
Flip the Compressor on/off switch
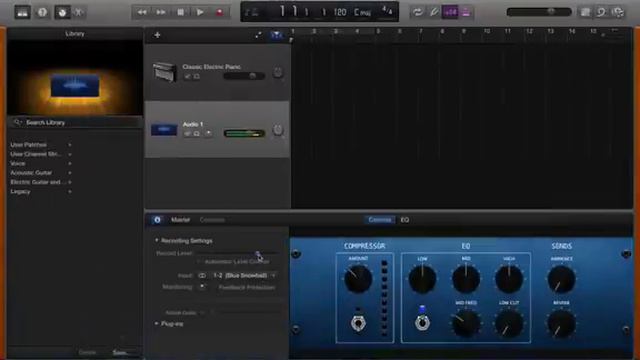[x=358, y=323]
